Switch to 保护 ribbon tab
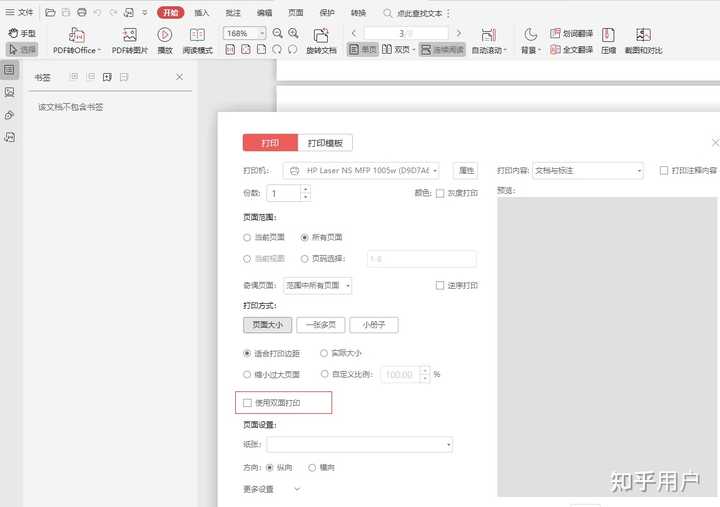The image size is (720, 507). click(326, 12)
